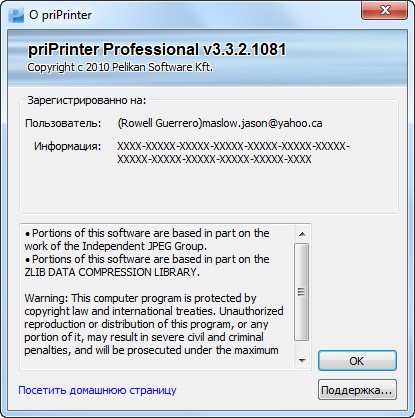The width and height of the screenshot is (415, 418).
Task: Click the priPrinter icon in title bar
Action: click(x=16, y=15)
